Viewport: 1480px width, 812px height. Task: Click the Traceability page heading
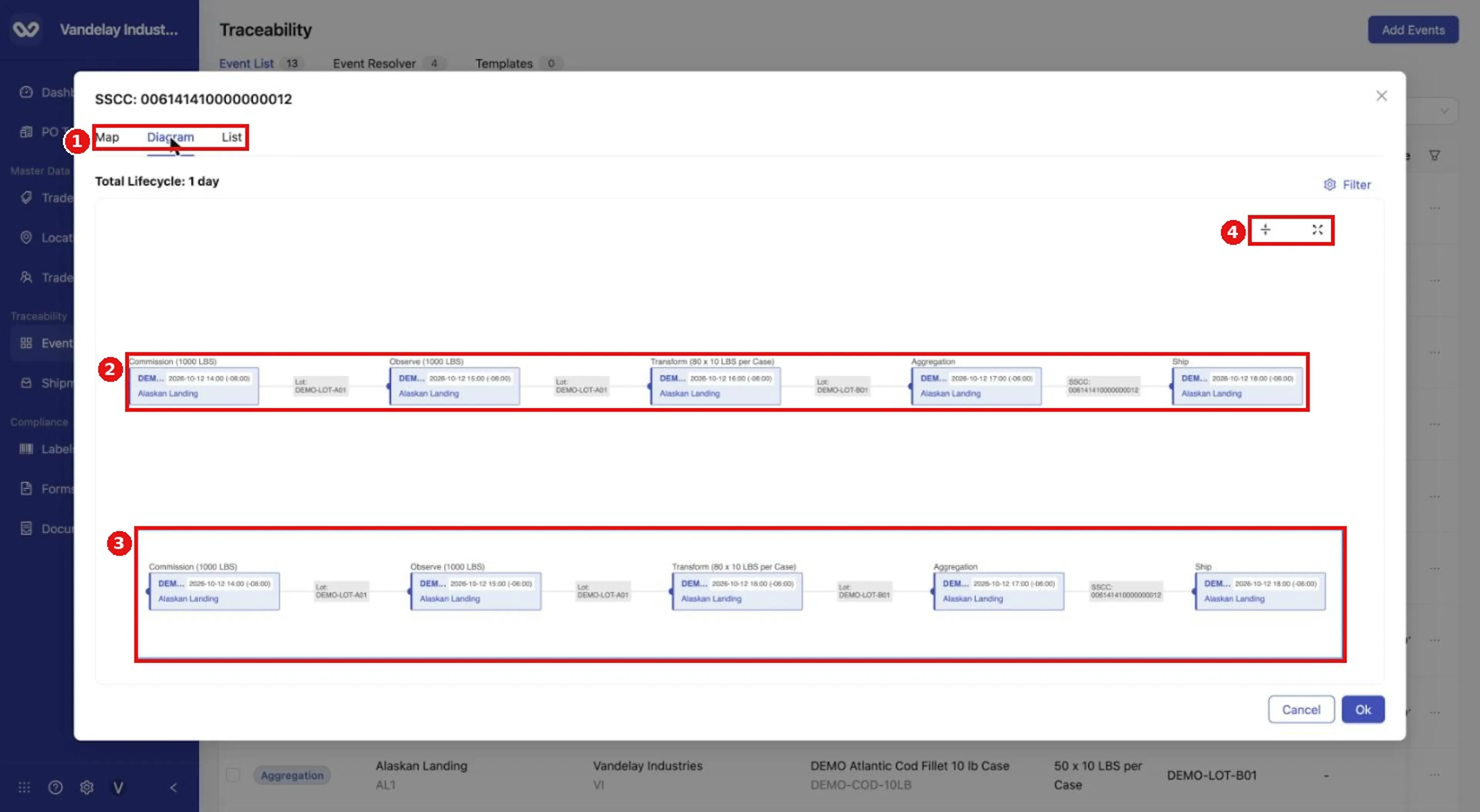(x=266, y=29)
